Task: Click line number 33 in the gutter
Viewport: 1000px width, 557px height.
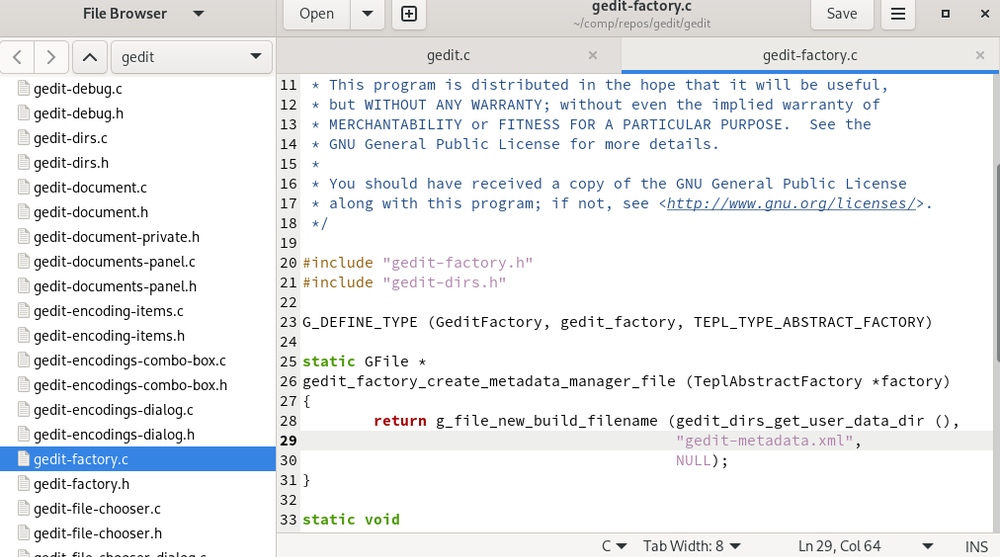Action: click(288, 520)
